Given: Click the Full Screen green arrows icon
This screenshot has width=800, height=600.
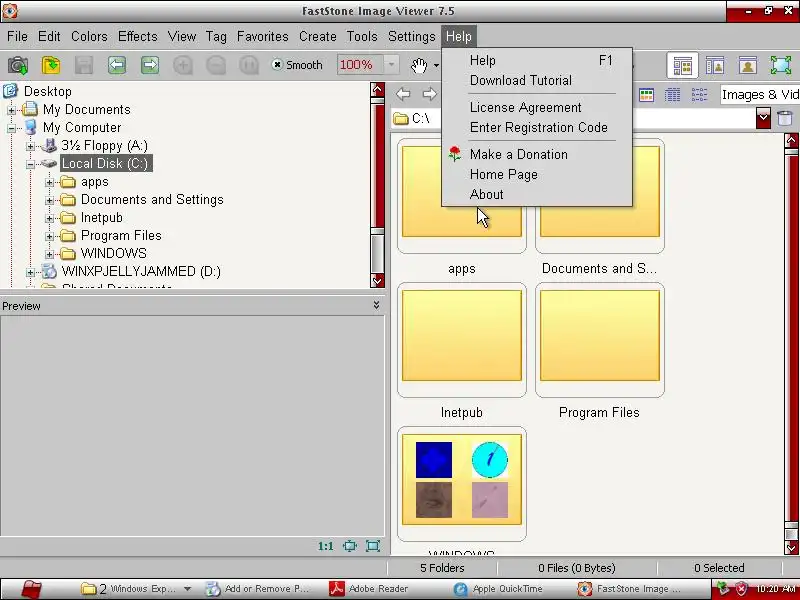Looking at the screenshot, I should (x=781, y=65).
